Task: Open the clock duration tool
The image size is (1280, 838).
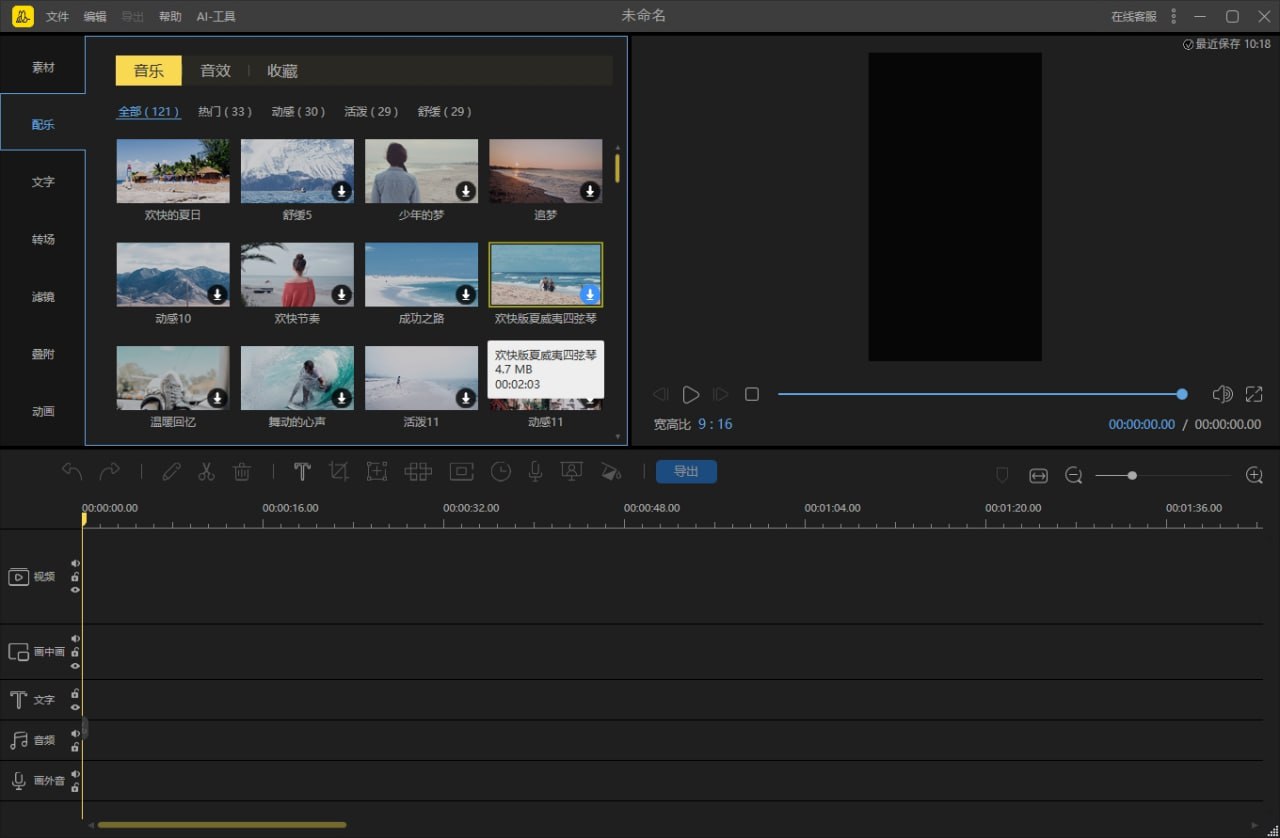Action: [x=499, y=472]
